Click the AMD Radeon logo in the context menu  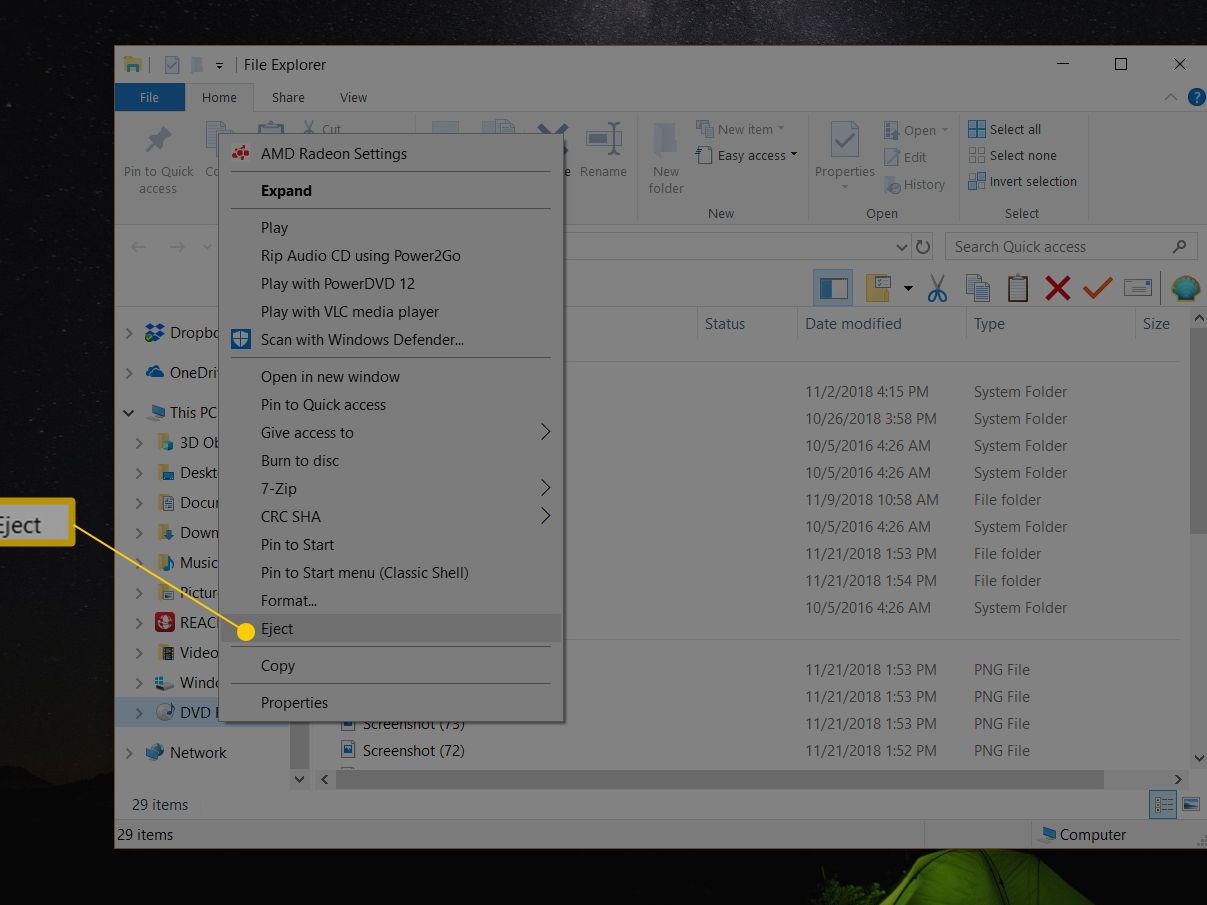[240, 154]
